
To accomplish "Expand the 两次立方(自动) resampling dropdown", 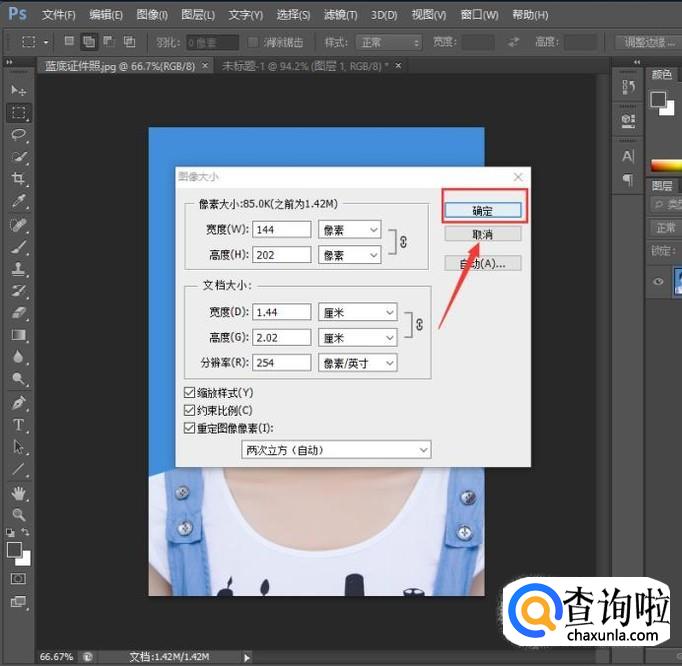I will (x=337, y=450).
